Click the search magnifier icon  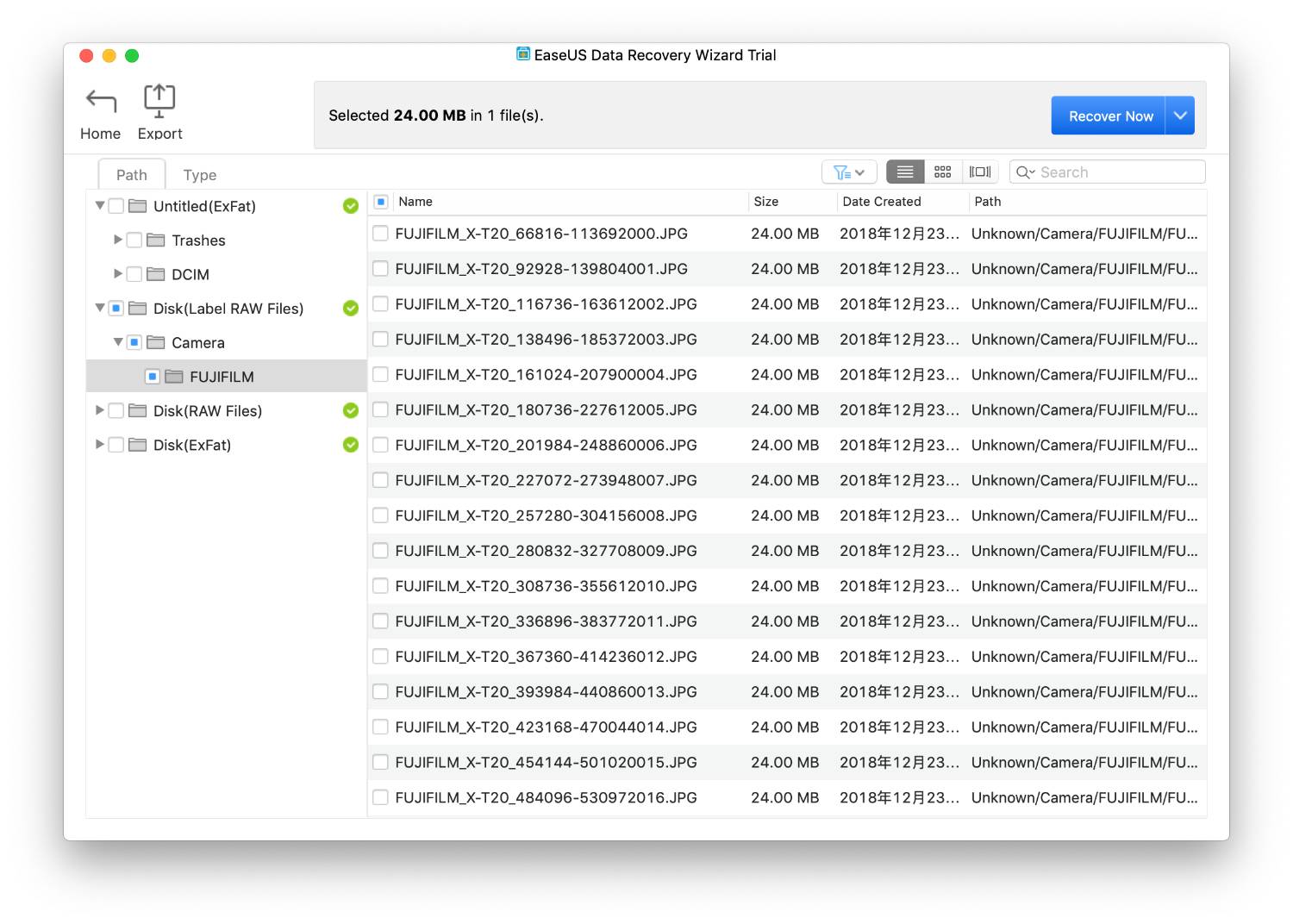[x=1025, y=172]
